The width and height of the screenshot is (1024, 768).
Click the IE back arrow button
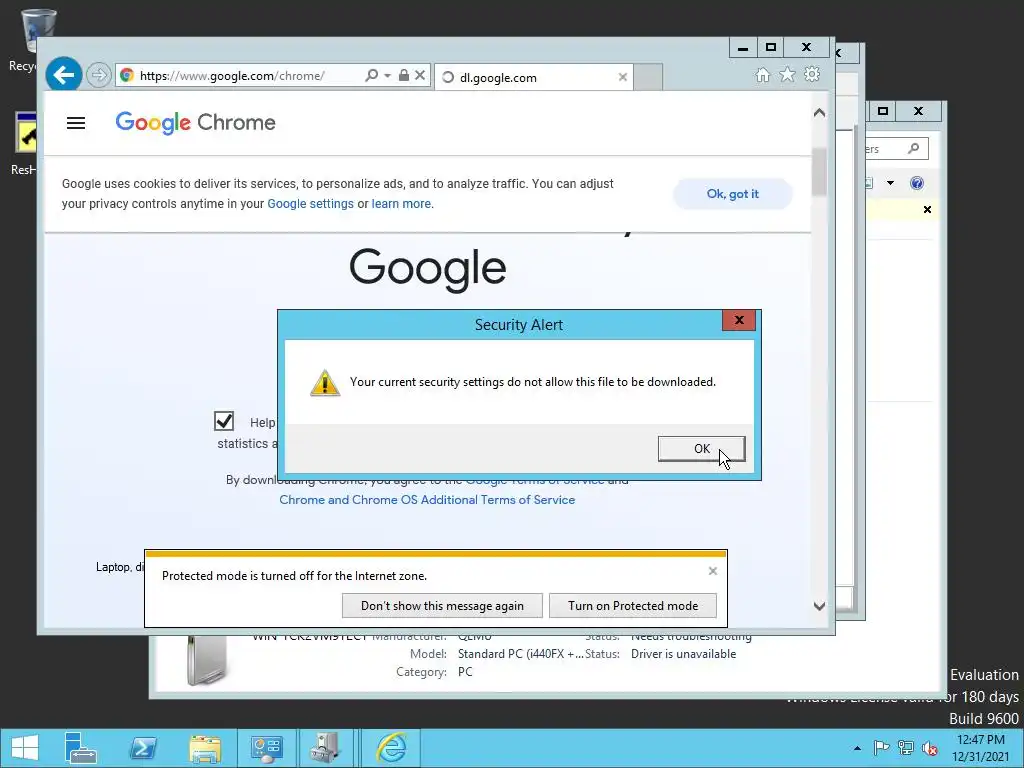[x=63, y=75]
